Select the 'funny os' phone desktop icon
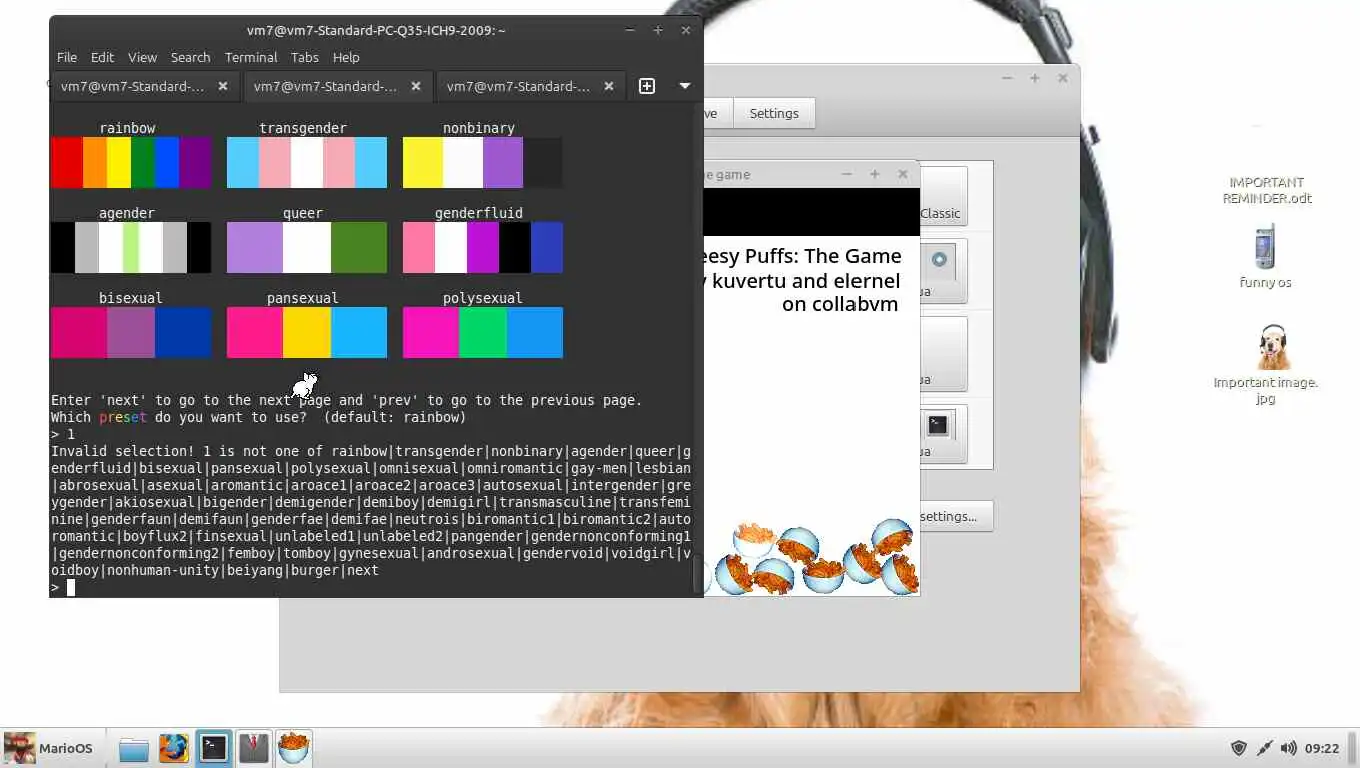The height and width of the screenshot is (768, 1360). (1265, 257)
